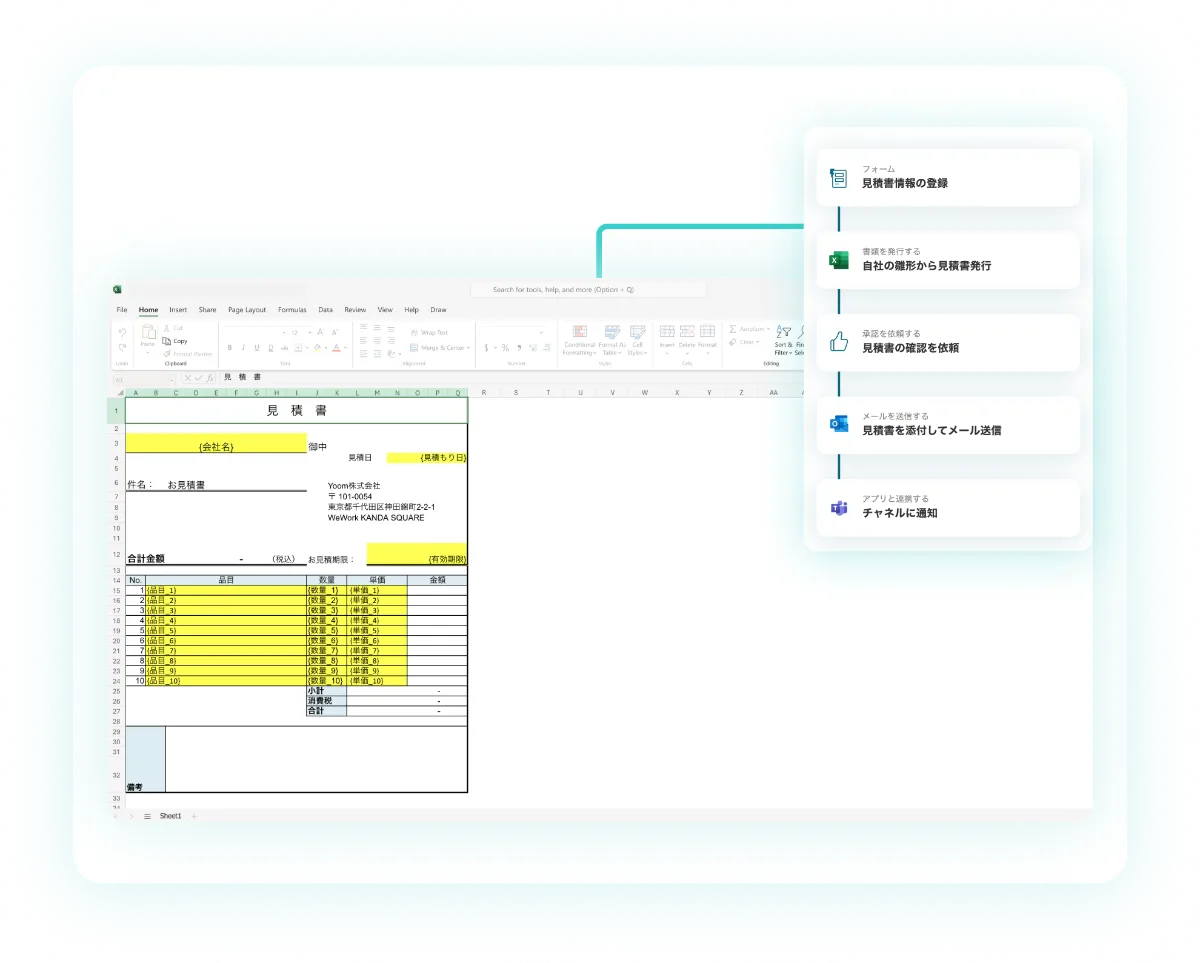Switch to the Formulas tab

[x=292, y=310]
